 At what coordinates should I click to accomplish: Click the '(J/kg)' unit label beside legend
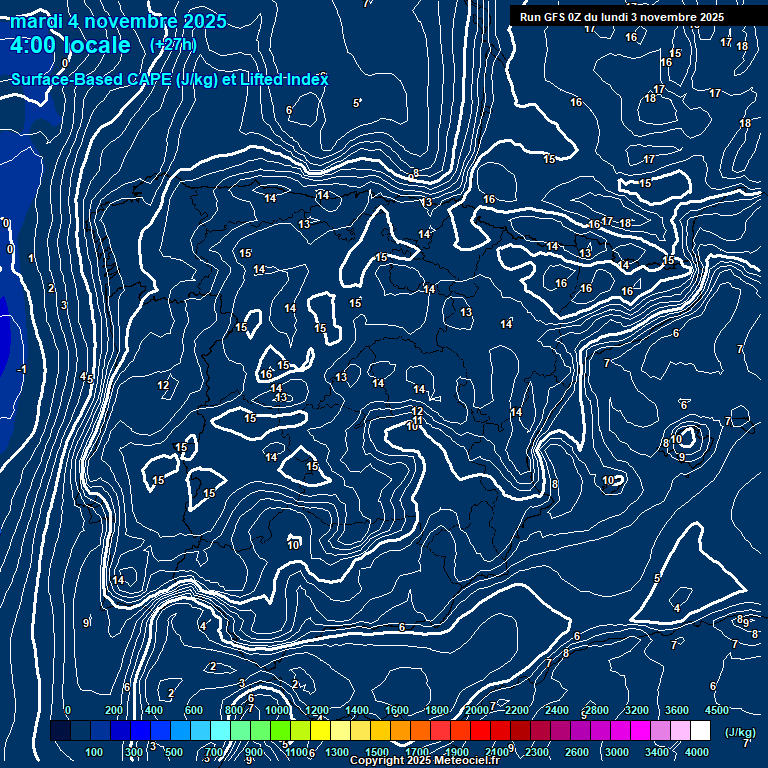point(740,732)
